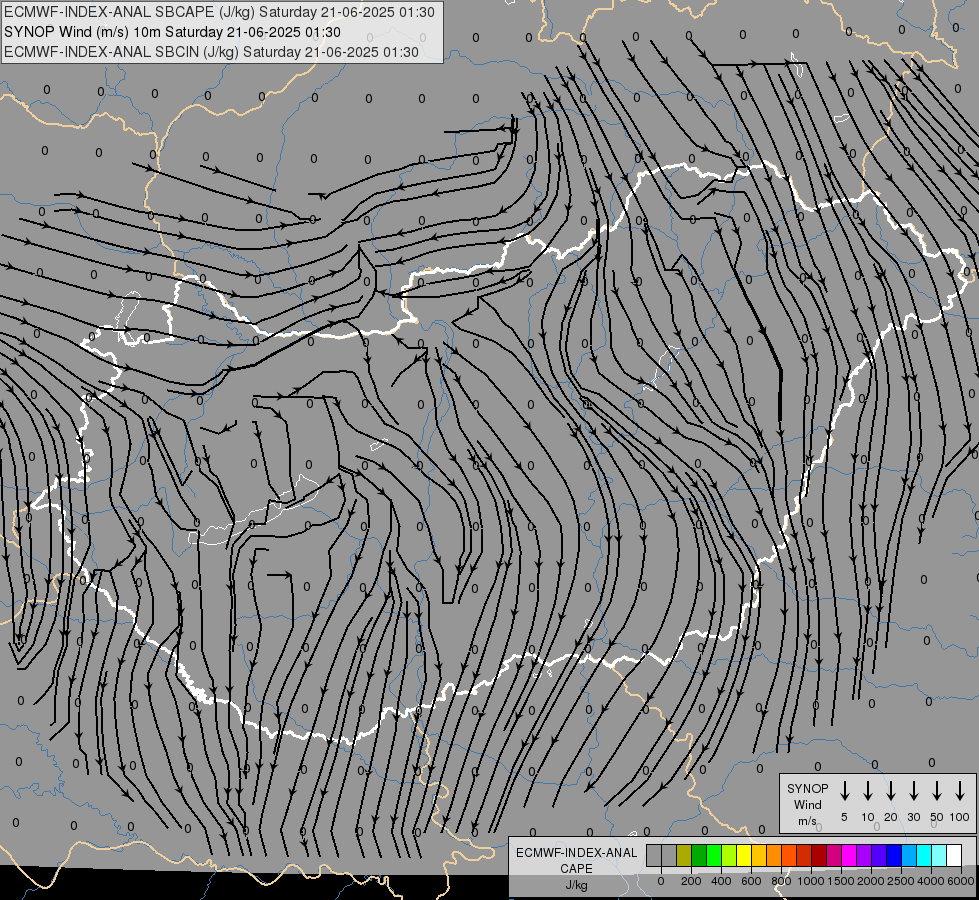This screenshot has height=900, width=979.
Task: Click the 0 tick label on CAPE scale
Action: tap(661, 881)
